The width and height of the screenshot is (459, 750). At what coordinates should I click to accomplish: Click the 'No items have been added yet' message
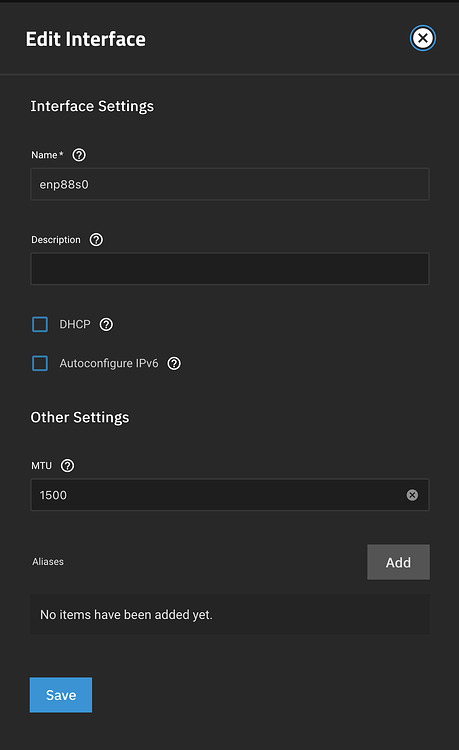click(x=126, y=615)
